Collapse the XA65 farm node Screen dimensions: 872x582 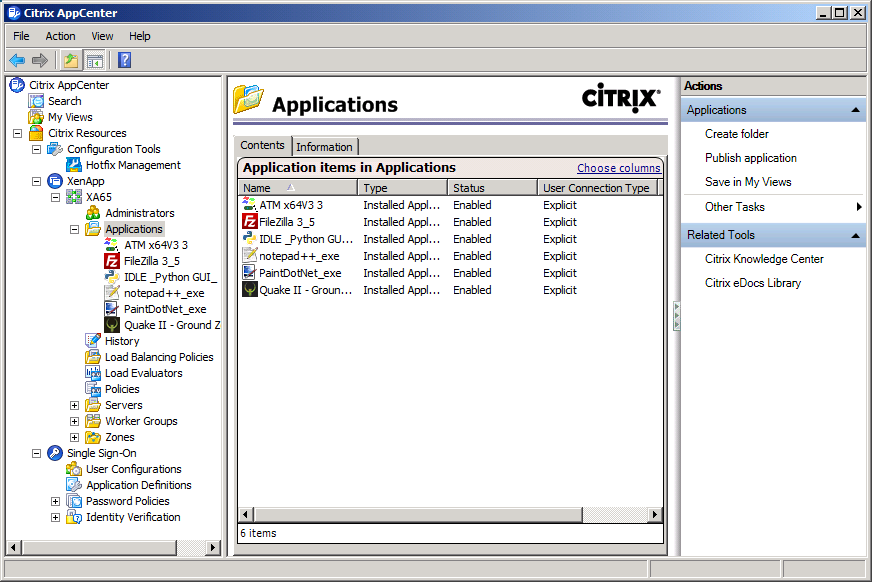point(56,197)
